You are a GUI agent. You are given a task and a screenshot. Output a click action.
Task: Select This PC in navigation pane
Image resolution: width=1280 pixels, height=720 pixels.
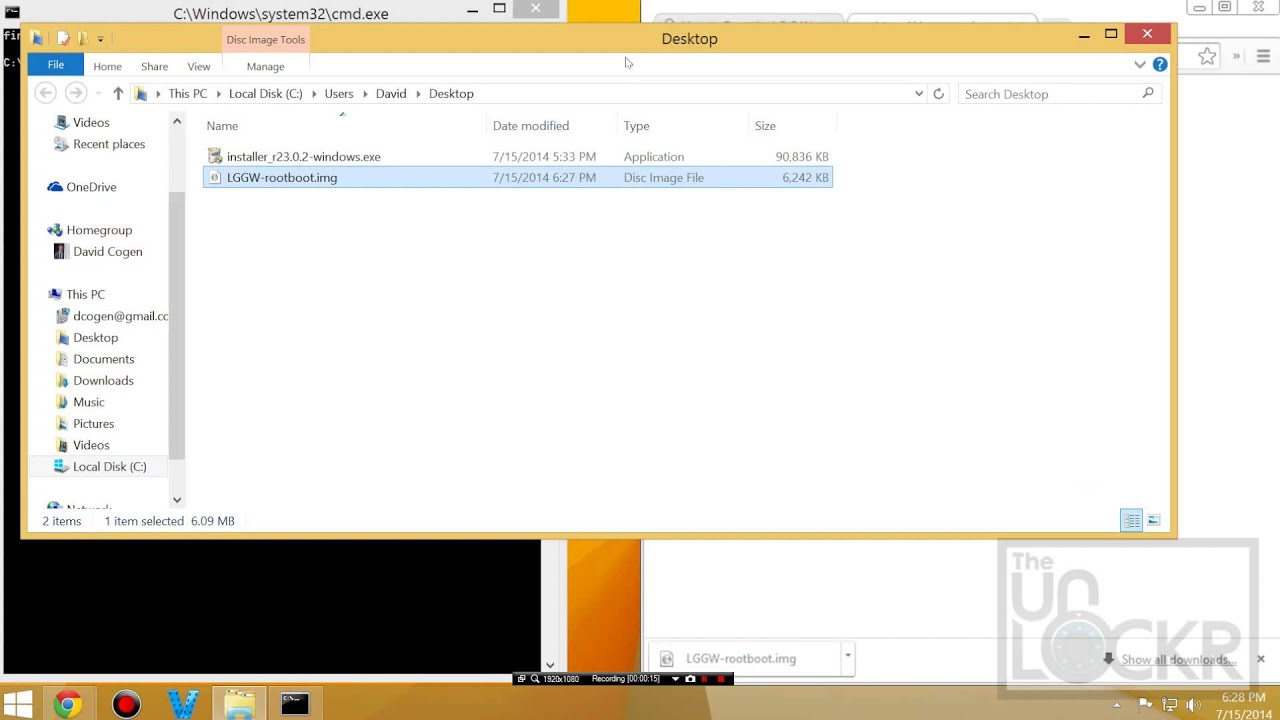point(85,295)
